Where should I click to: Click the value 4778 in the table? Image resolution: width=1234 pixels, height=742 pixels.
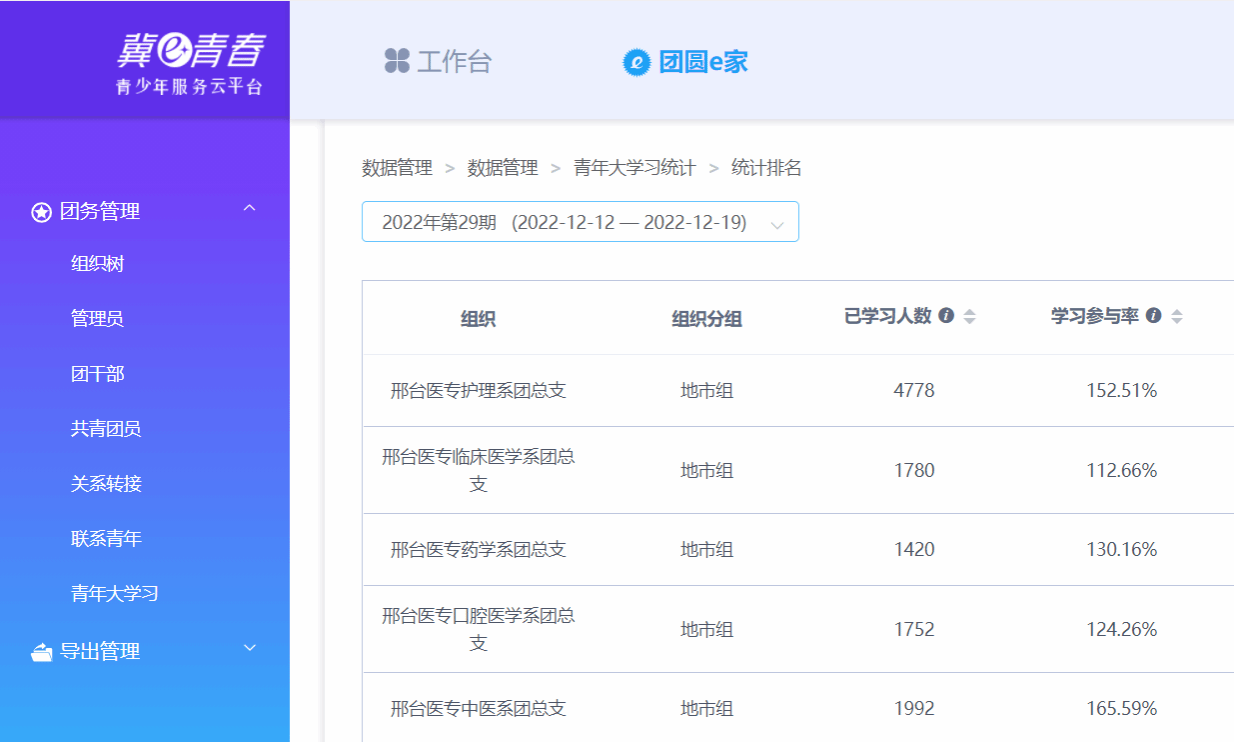tap(914, 391)
